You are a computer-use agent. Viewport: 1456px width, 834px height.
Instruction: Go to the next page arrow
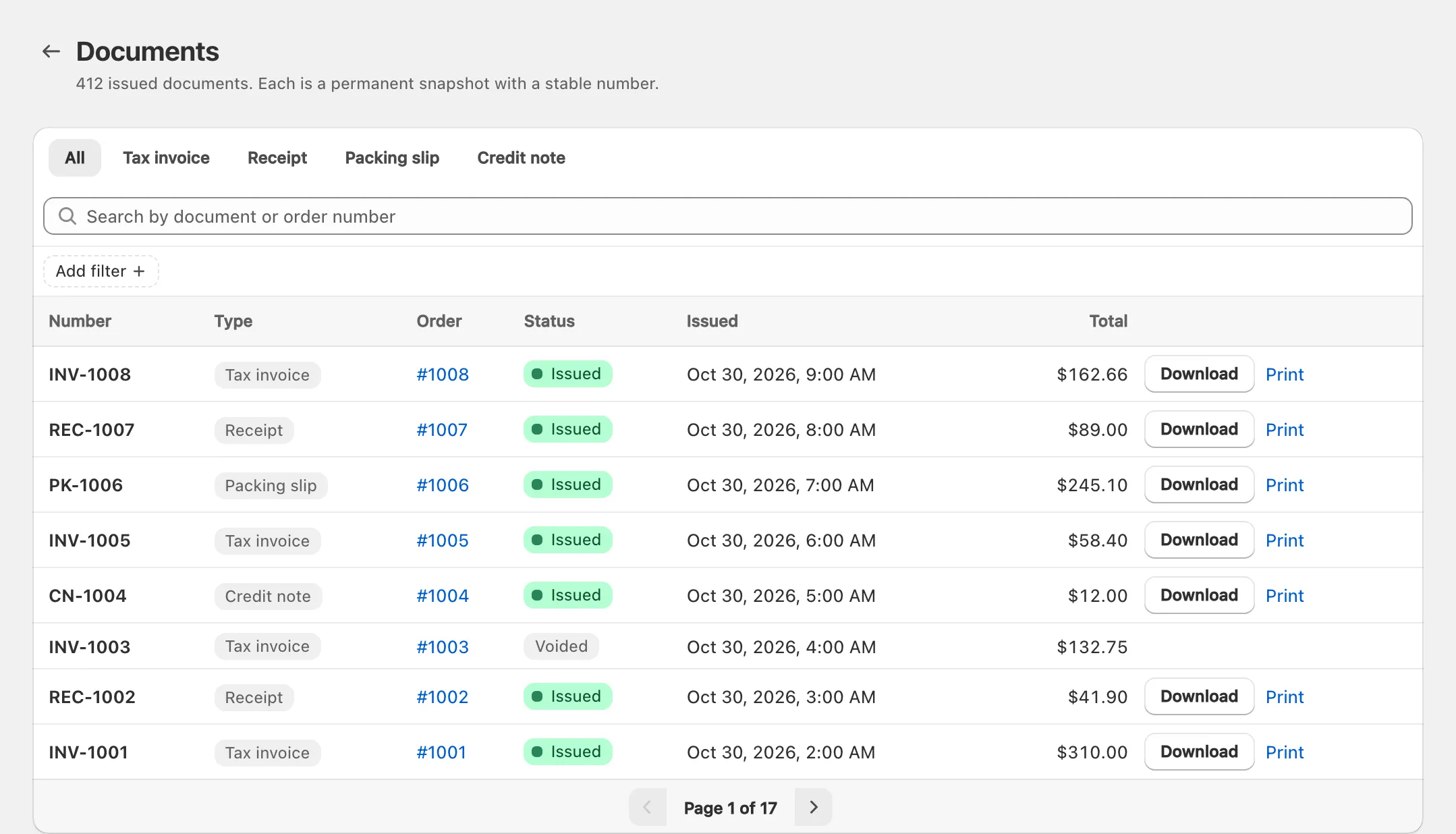[x=813, y=807]
